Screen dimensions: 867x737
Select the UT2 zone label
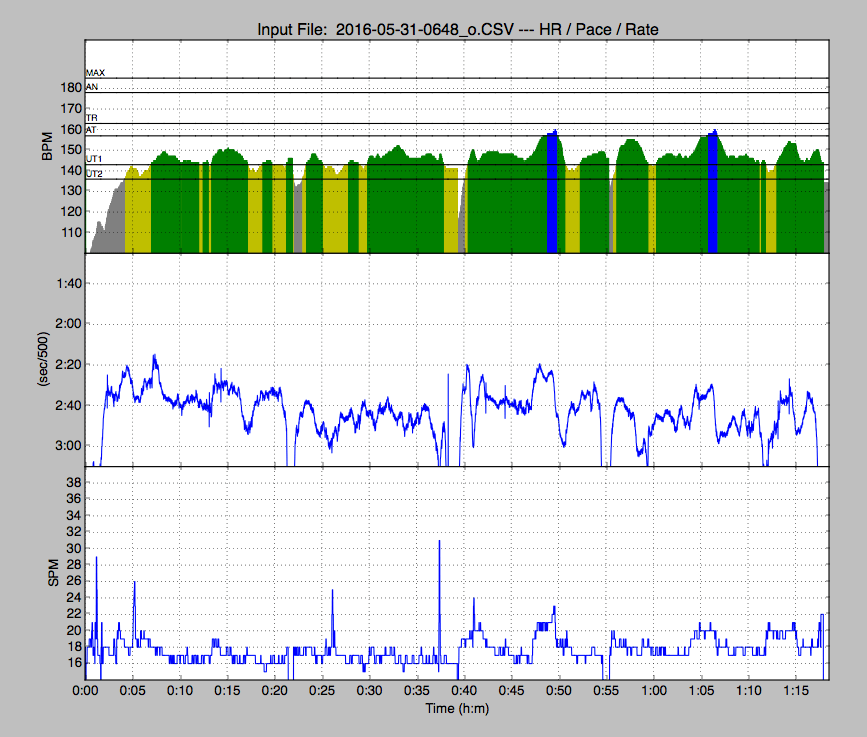pos(94,174)
